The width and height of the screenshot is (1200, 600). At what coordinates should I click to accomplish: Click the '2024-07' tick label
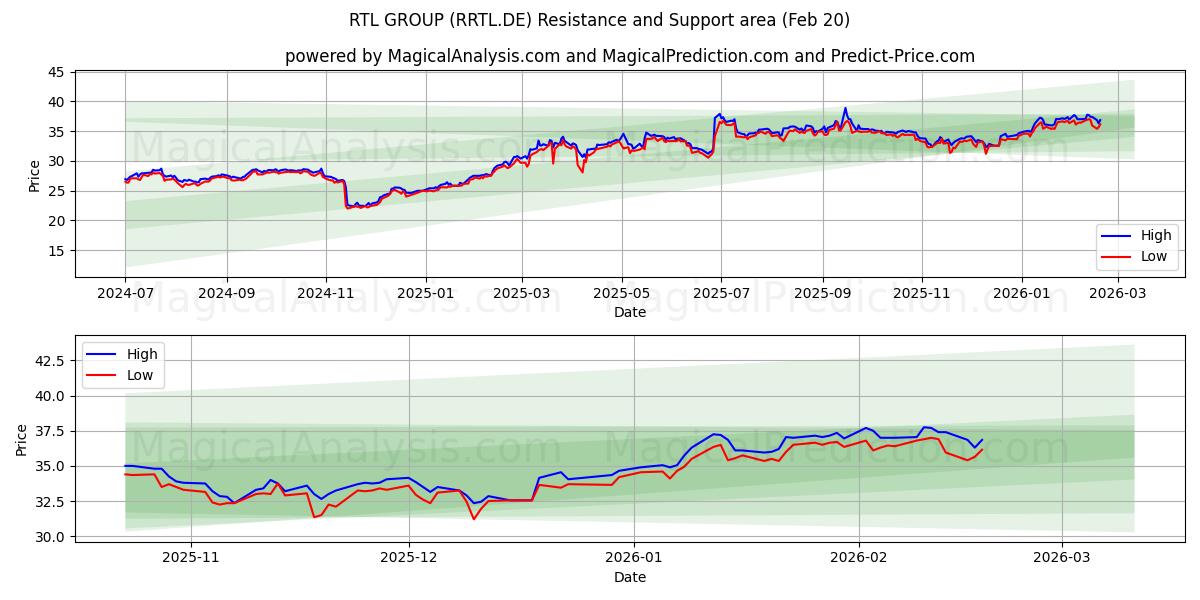tap(125, 294)
